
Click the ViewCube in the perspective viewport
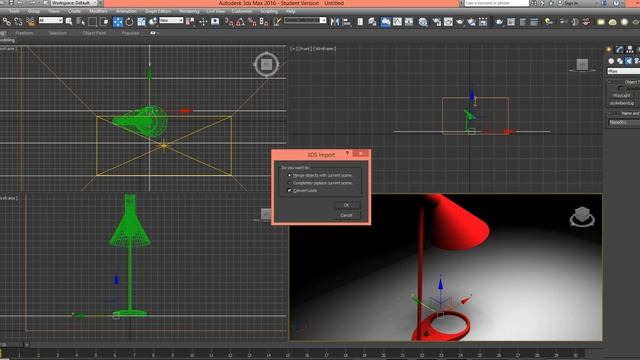click(x=582, y=216)
